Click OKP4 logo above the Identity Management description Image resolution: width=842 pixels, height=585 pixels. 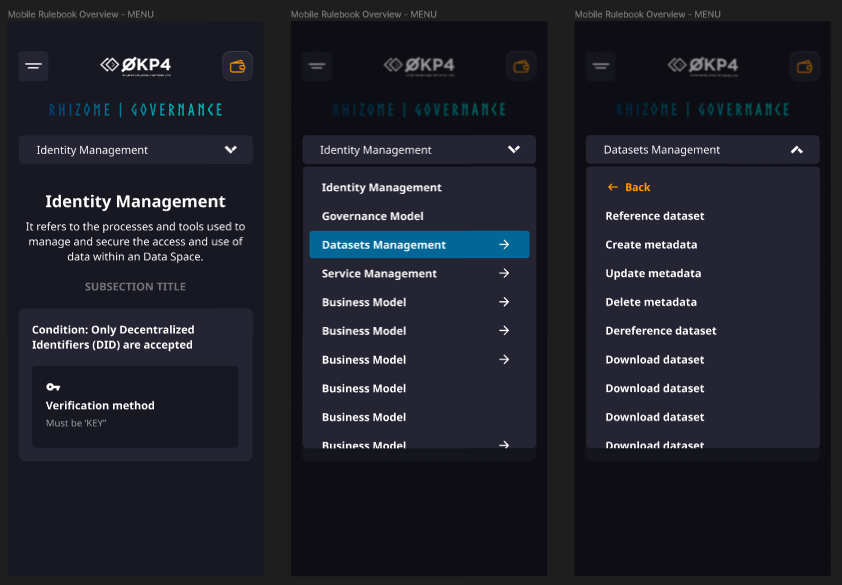tap(136, 66)
